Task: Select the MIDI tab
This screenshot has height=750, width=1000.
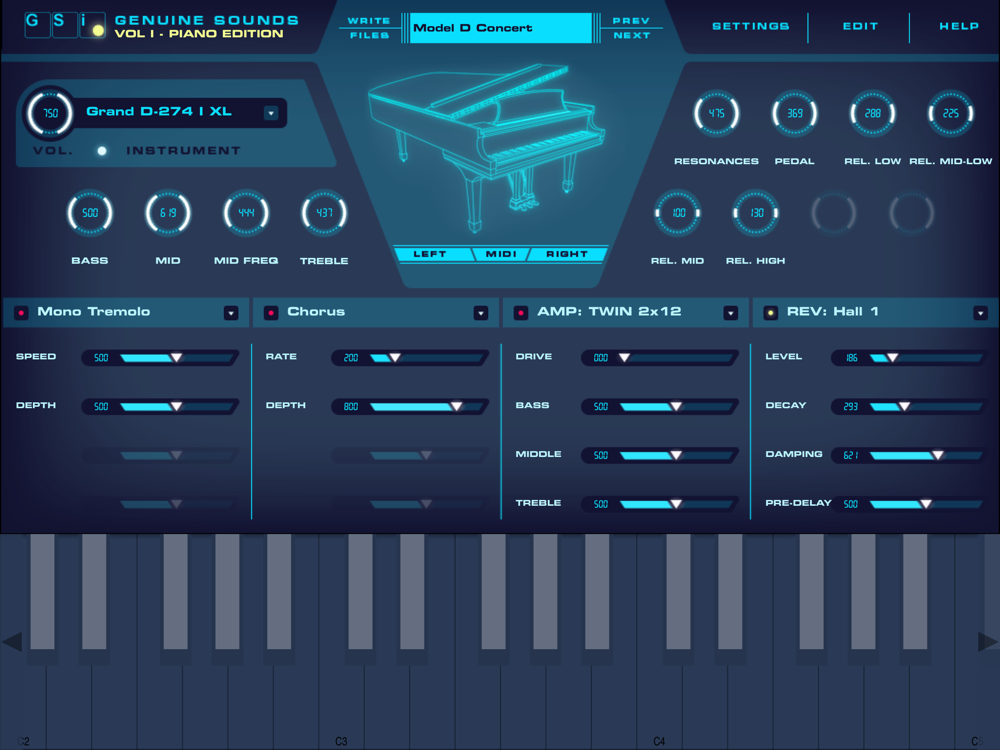Action: coord(501,254)
